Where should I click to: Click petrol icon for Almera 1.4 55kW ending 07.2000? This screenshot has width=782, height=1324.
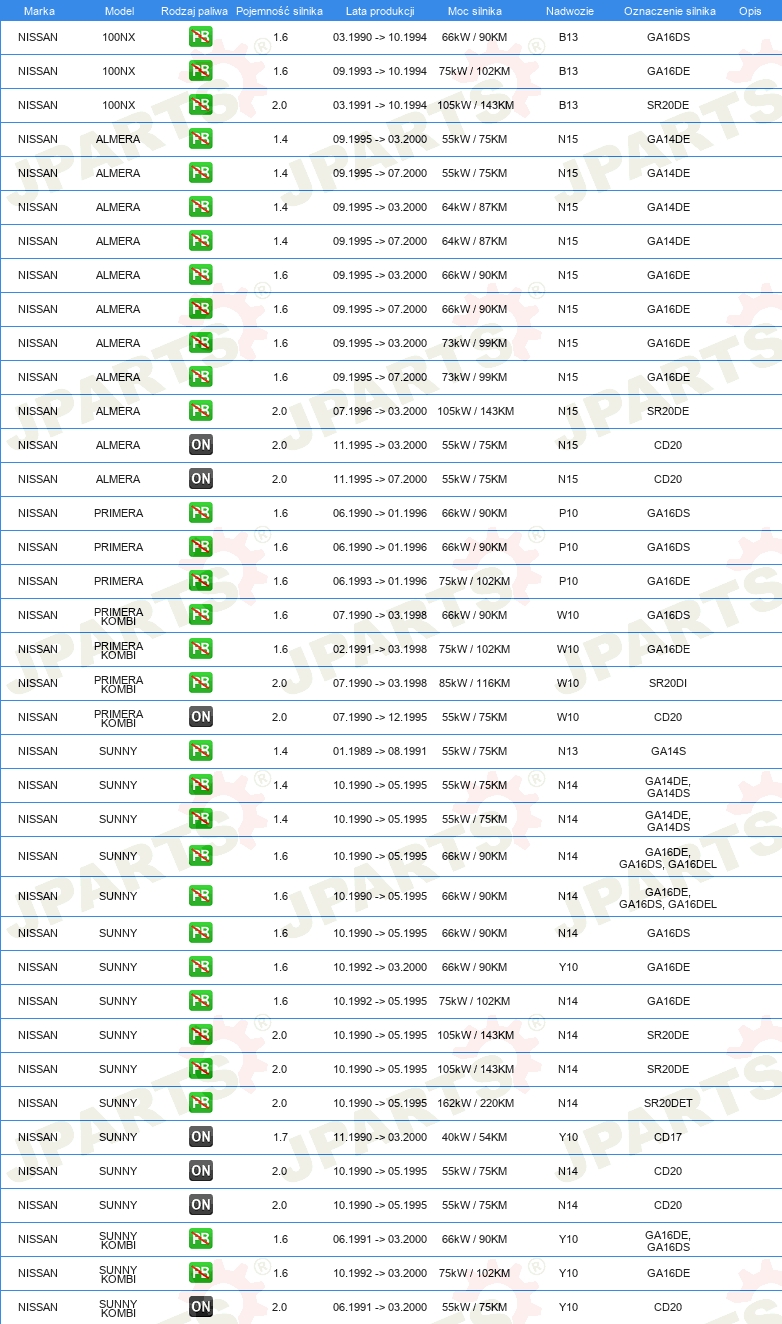pos(201,173)
